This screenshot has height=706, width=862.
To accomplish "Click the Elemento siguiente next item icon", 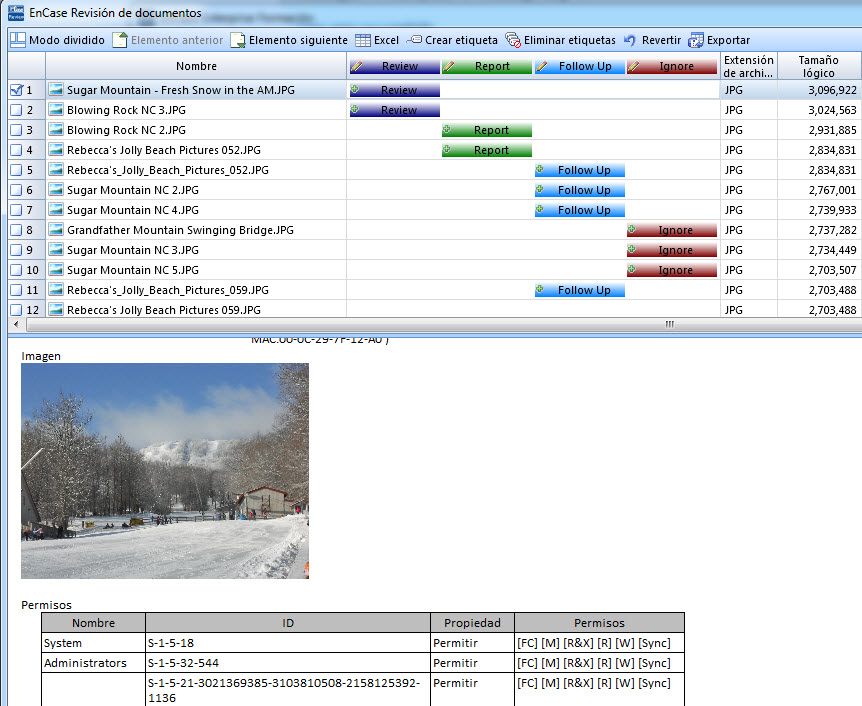I will (237, 40).
